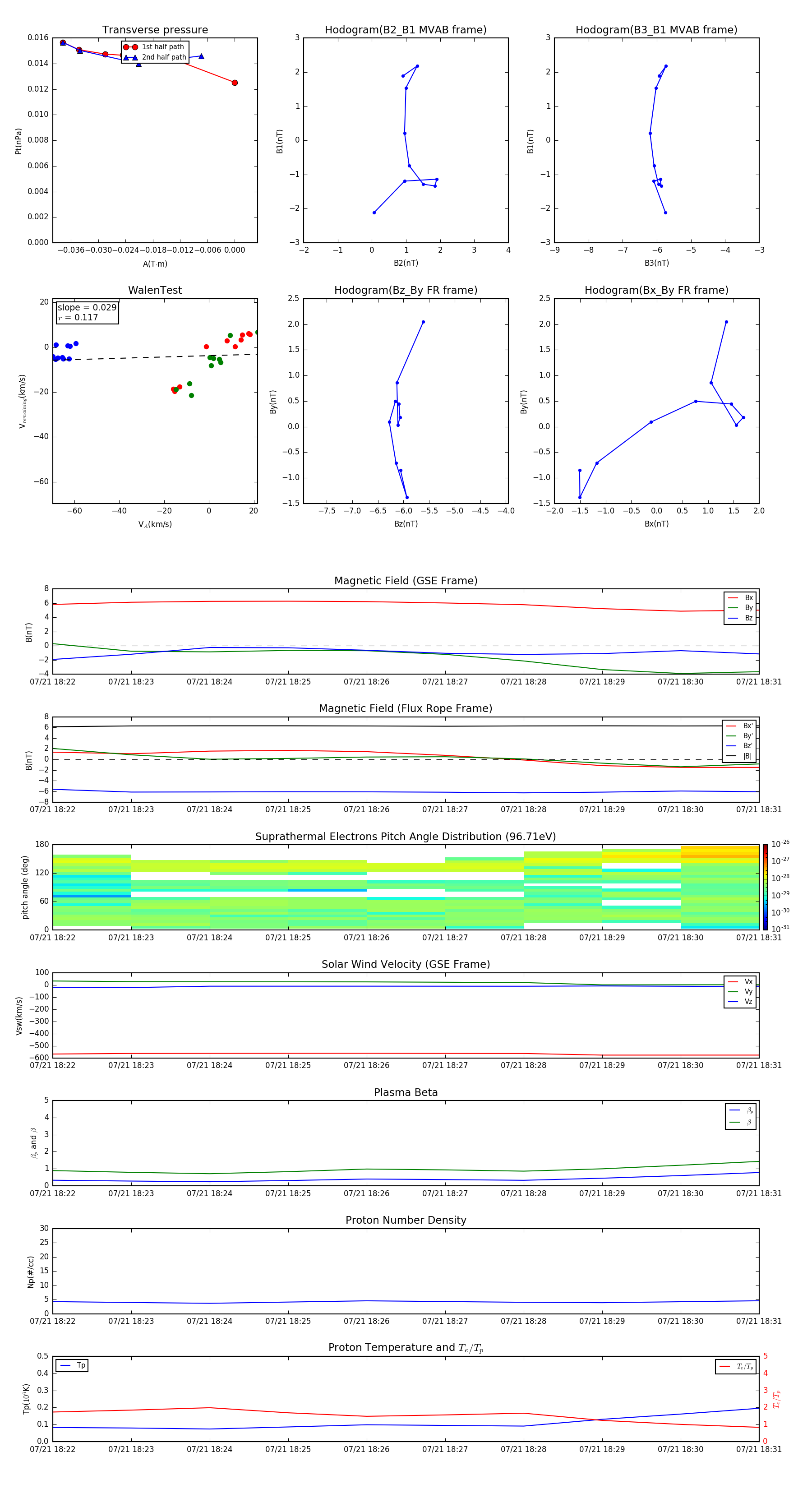
Task: Click 'Solar Wind Velocity (GSE Frame)' title
Action: tap(406, 965)
